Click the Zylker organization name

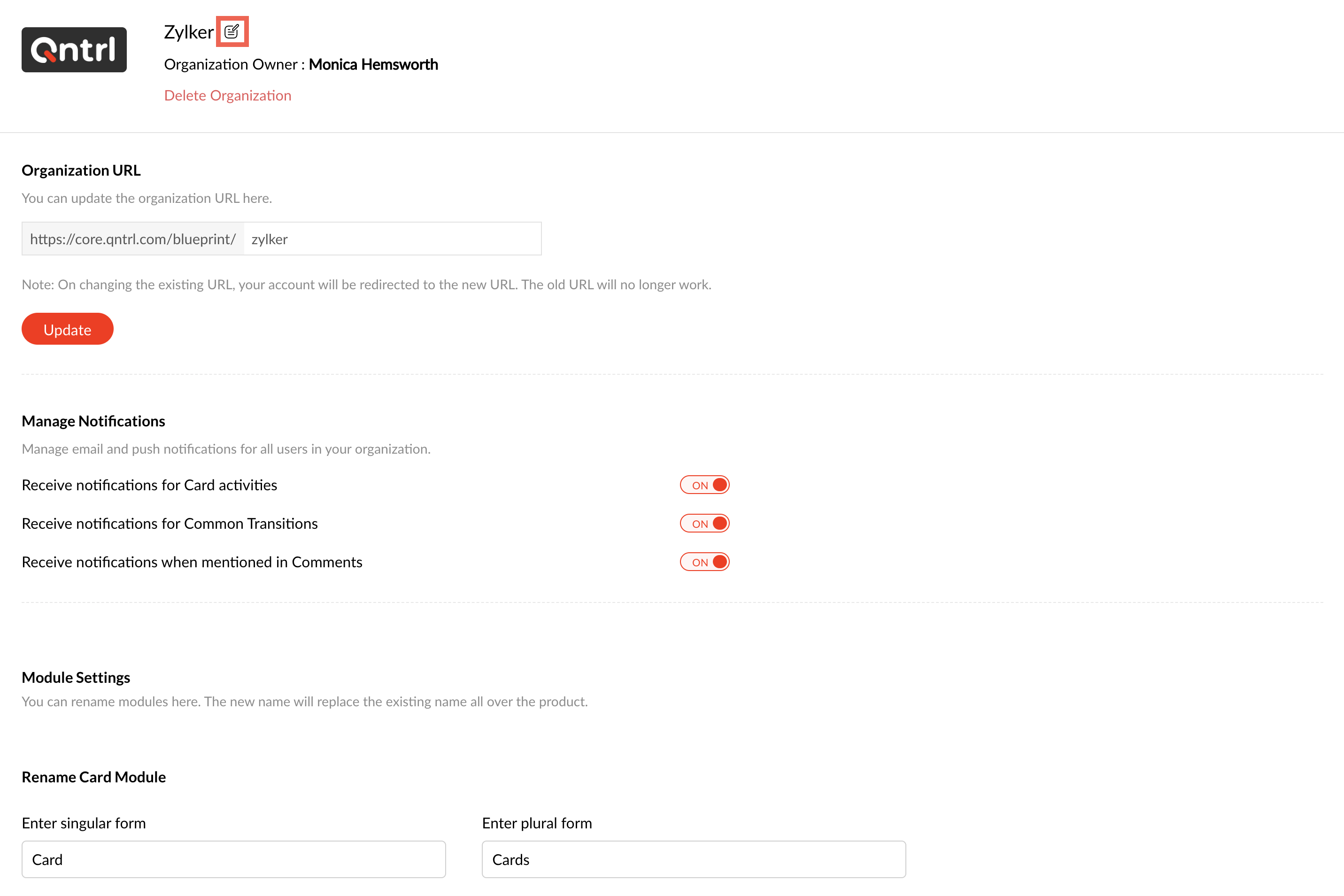pyautogui.click(x=189, y=32)
